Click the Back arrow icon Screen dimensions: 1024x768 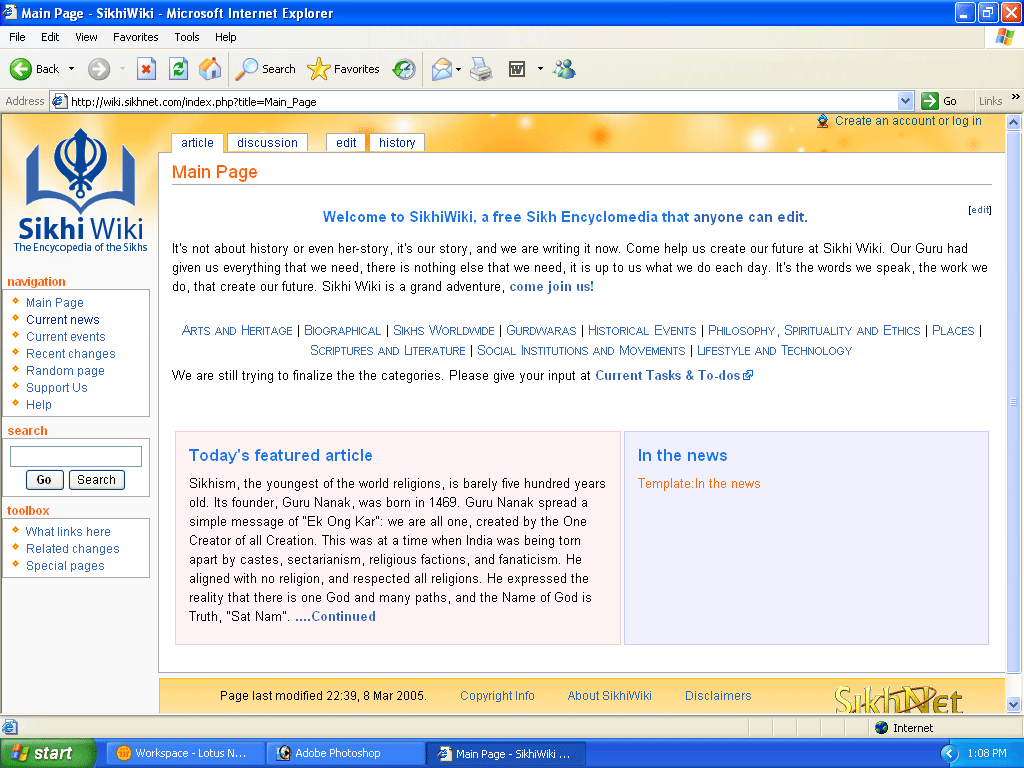(x=20, y=69)
